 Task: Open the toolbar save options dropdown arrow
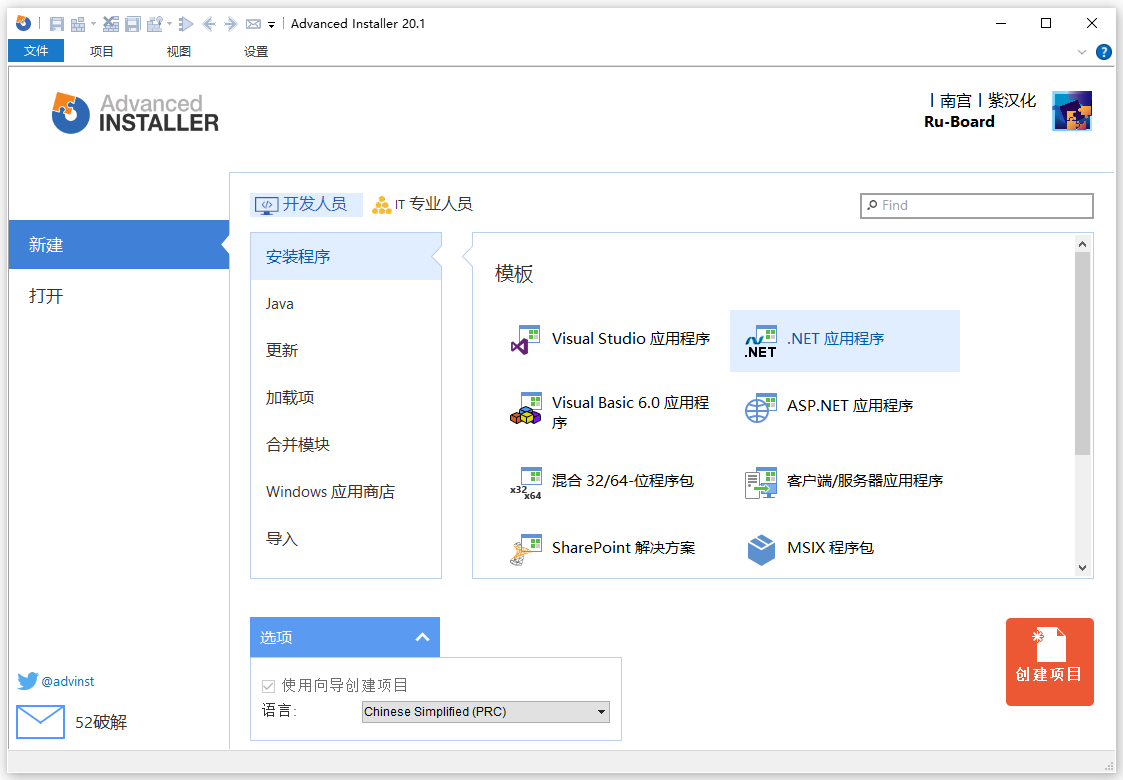(x=93, y=23)
